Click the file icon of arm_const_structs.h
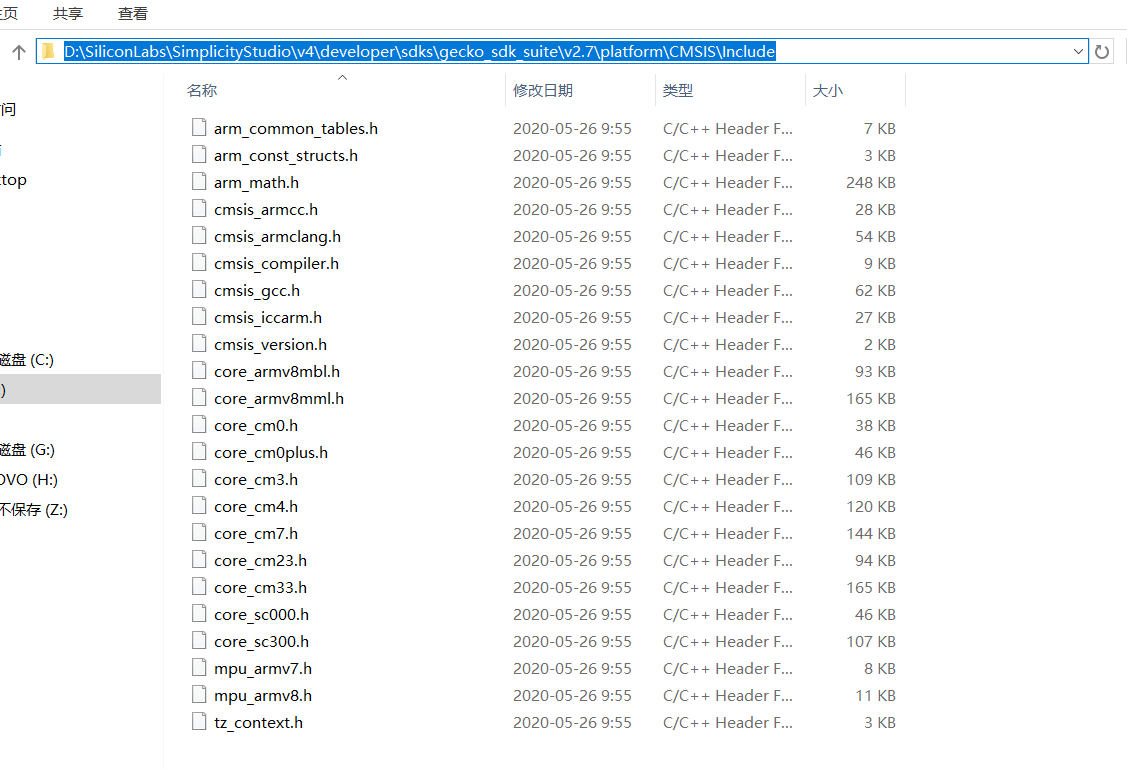Screen dimensions: 1127x769 coord(199,155)
